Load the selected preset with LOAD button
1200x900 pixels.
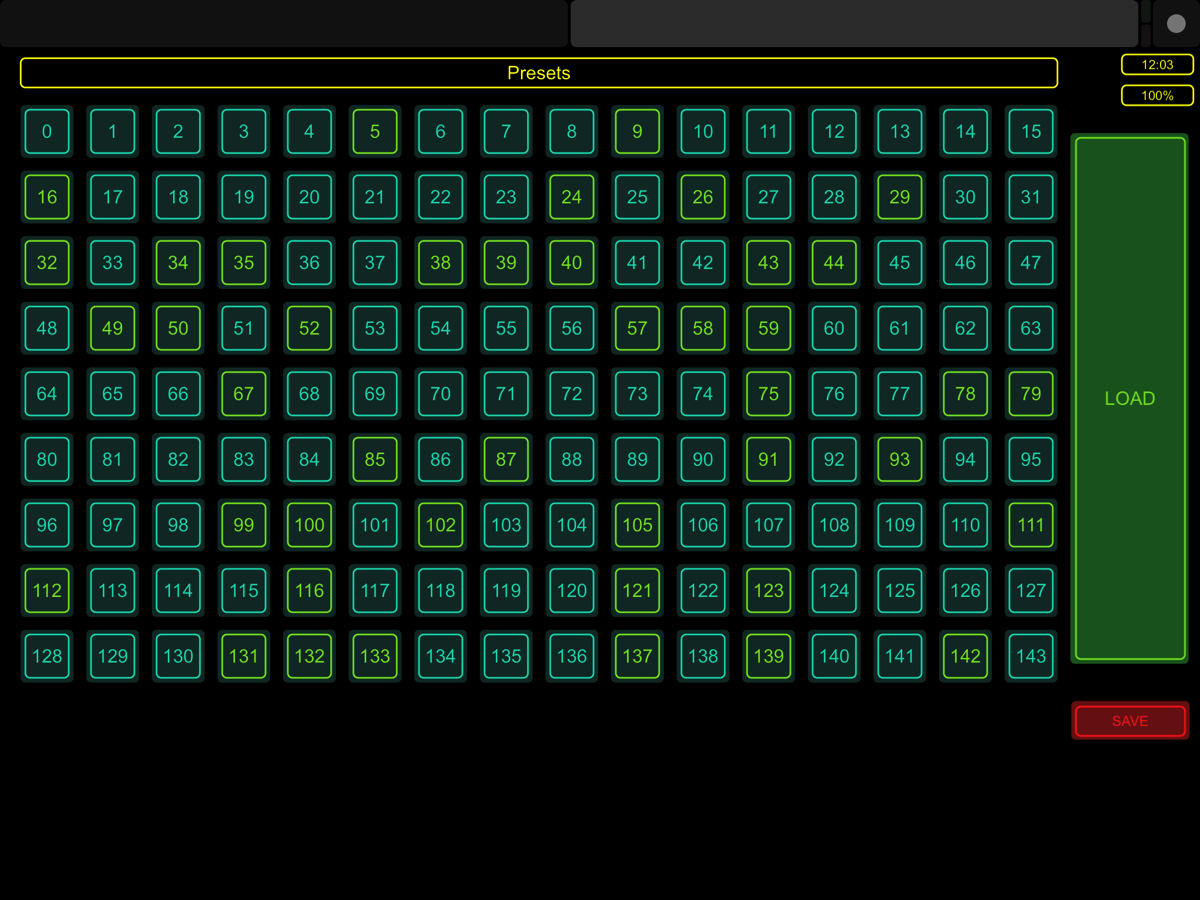(x=1130, y=398)
